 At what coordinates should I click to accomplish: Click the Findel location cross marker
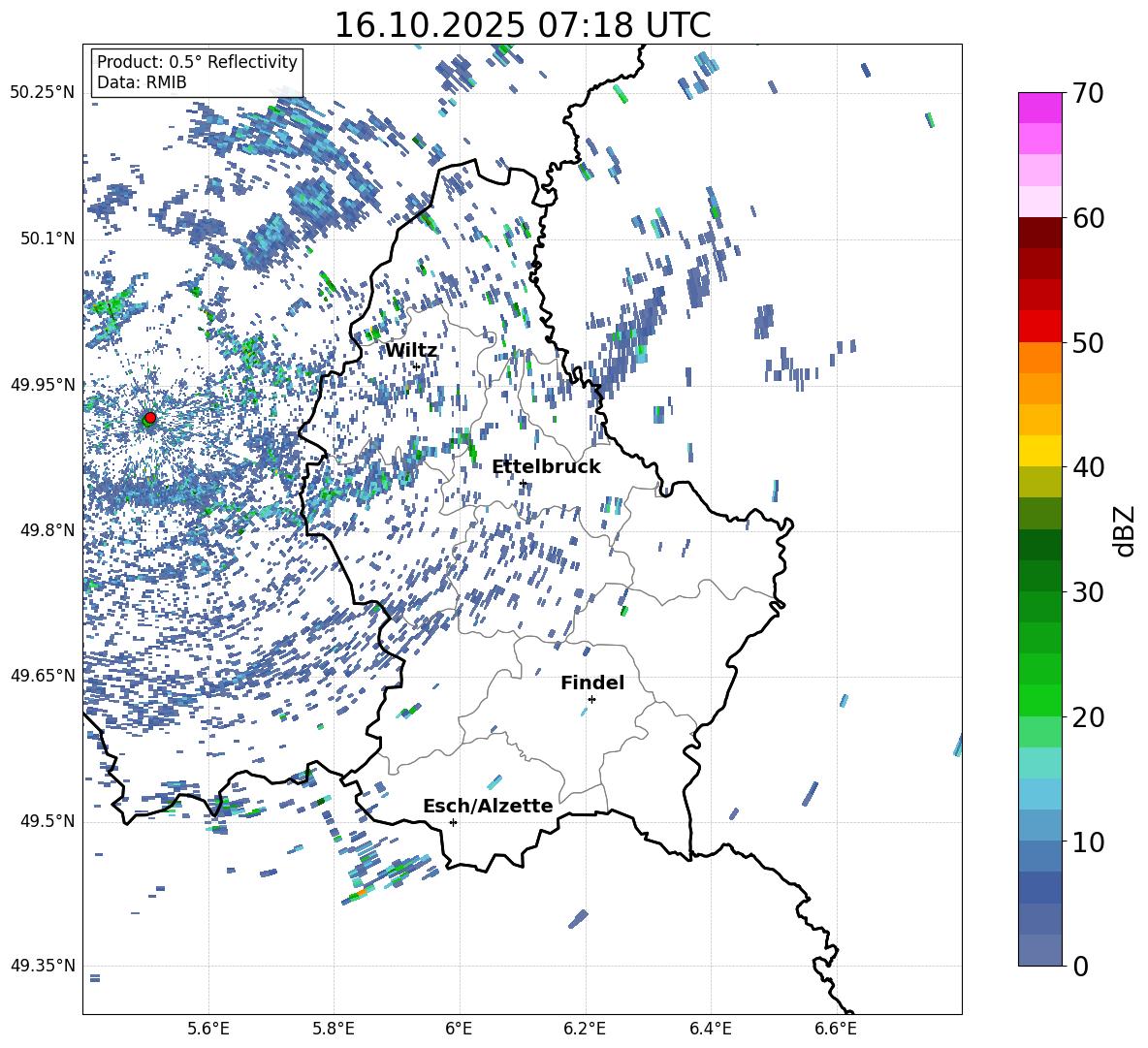pyautogui.click(x=591, y=699)
